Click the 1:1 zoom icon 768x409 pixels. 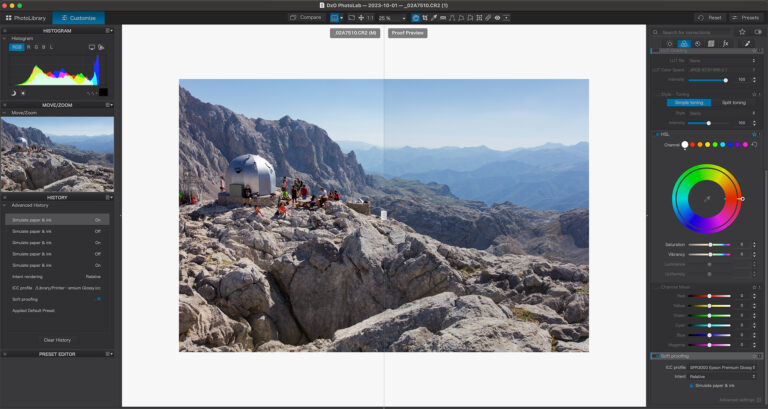[369, 18]
